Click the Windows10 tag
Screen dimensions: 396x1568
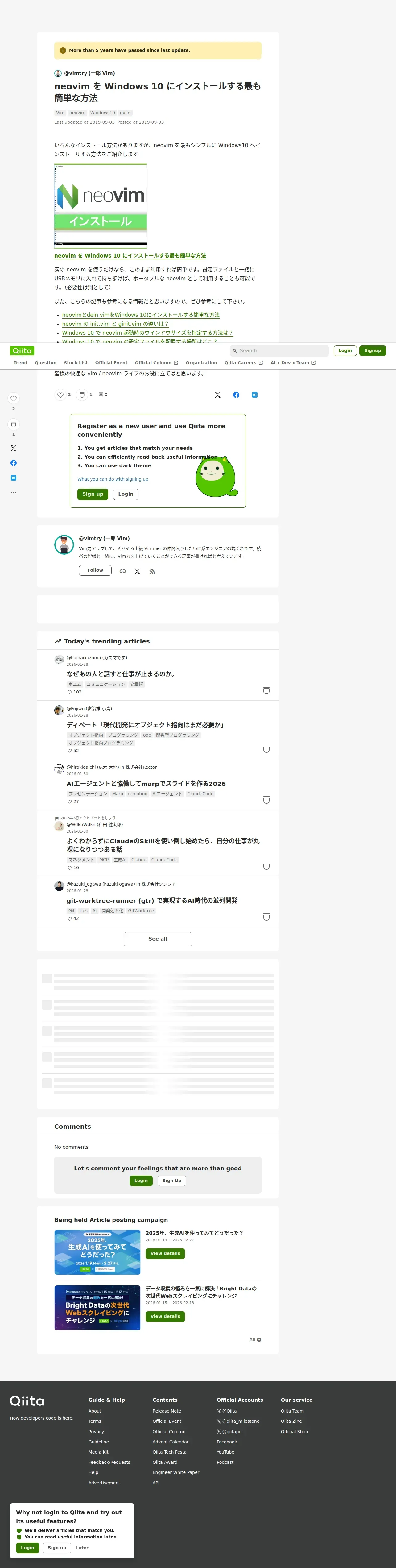102,113
